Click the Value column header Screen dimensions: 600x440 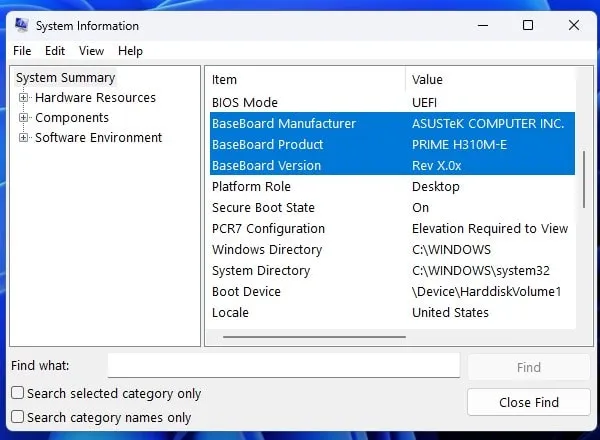tap(490, 80)
